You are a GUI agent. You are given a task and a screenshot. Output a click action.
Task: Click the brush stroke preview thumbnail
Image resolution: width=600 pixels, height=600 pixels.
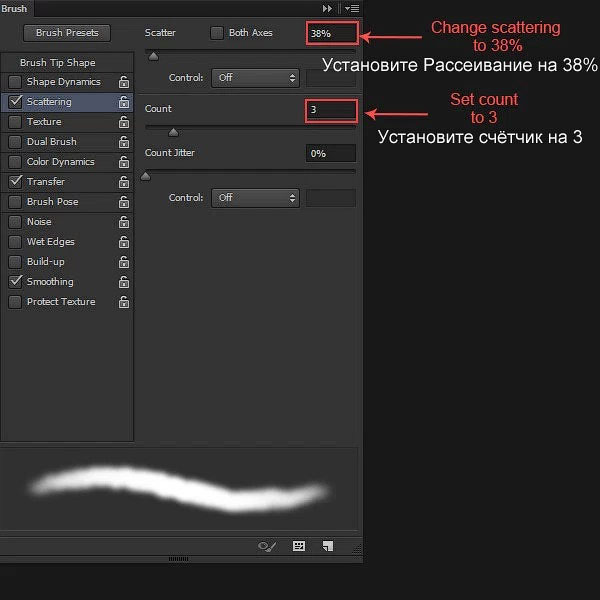[179, 489]
